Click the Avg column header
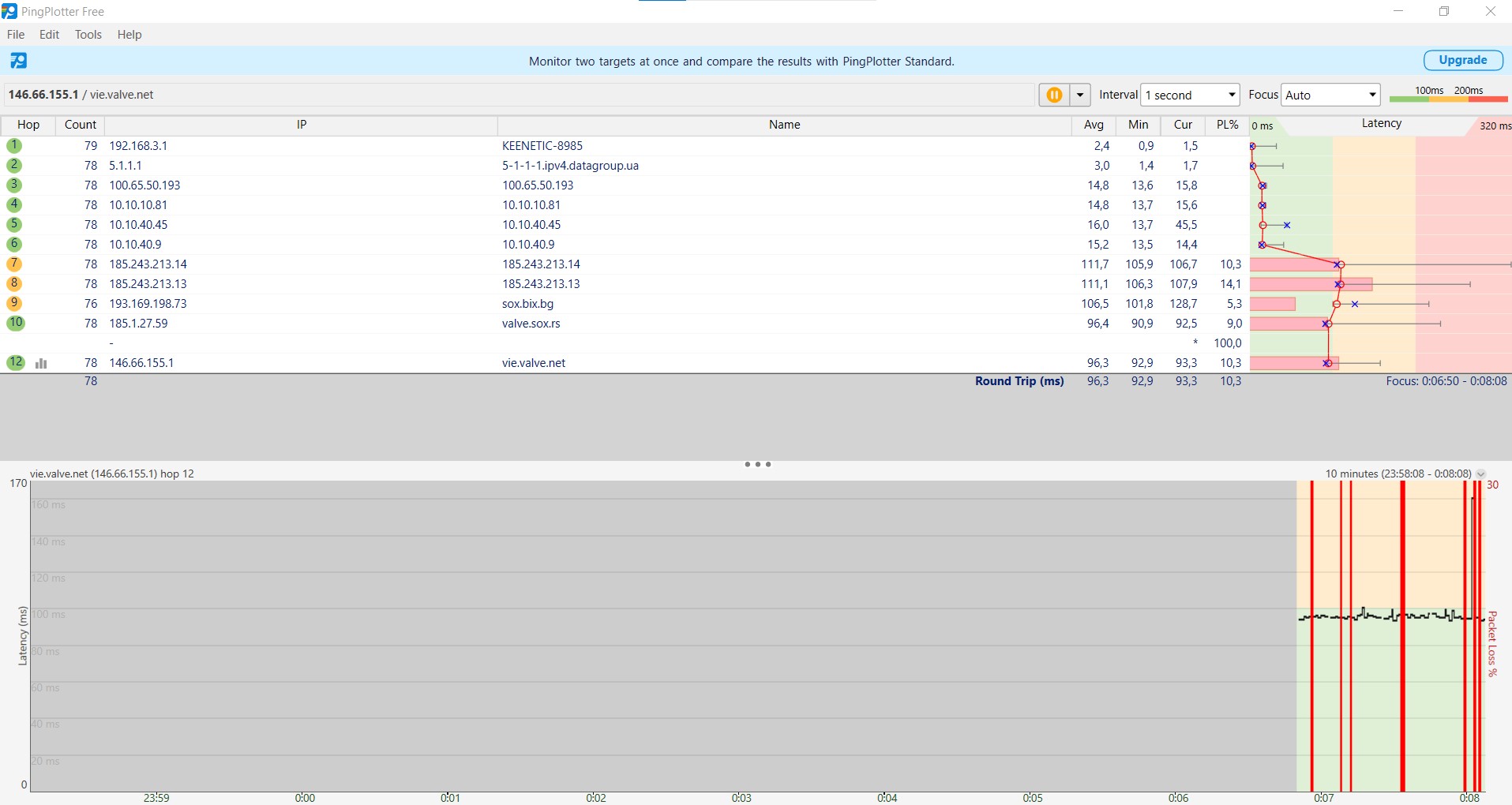The image size is (1512, 805). tap(1094, 125)
